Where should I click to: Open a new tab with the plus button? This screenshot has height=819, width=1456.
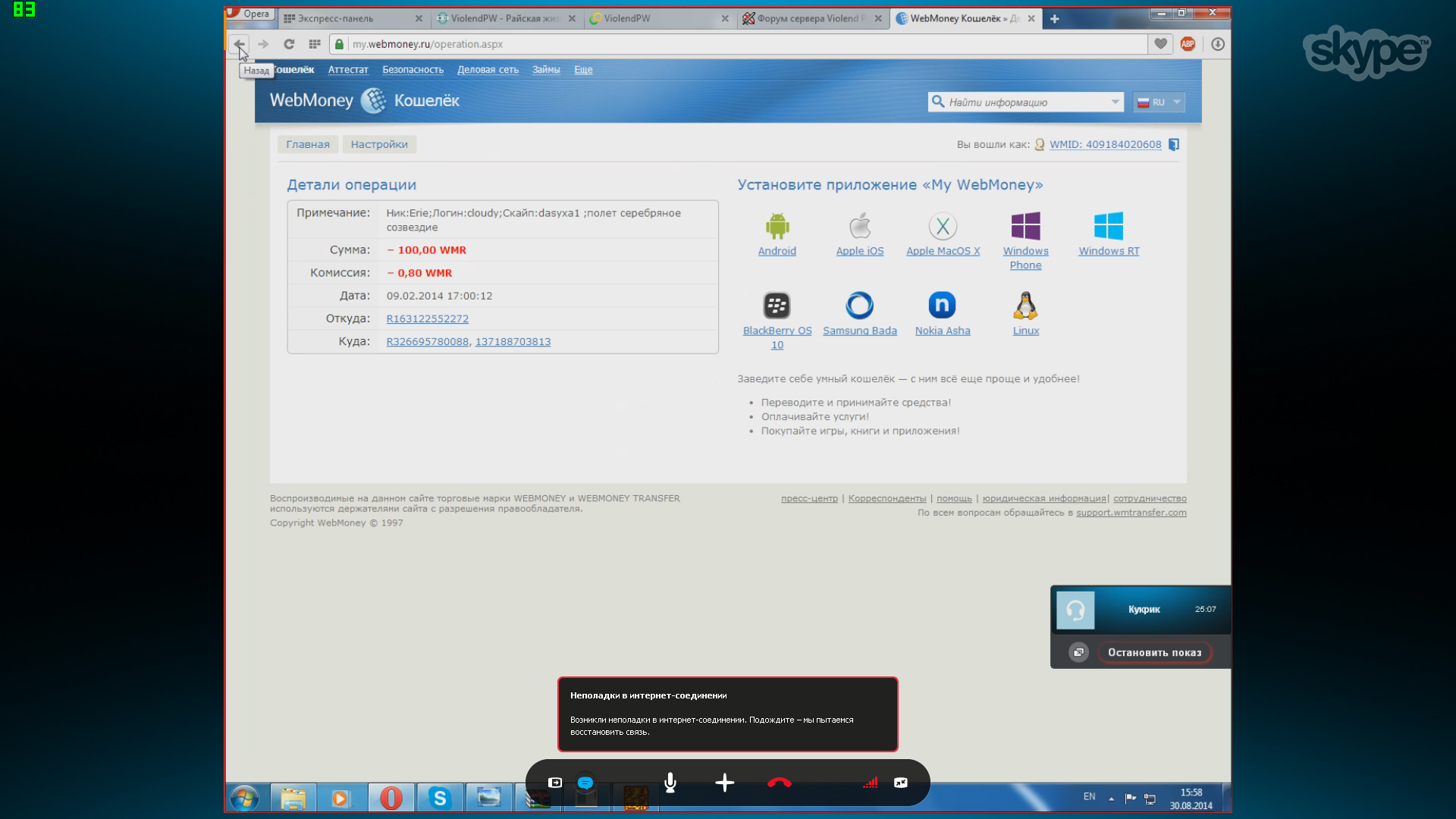pos(1054,19)
